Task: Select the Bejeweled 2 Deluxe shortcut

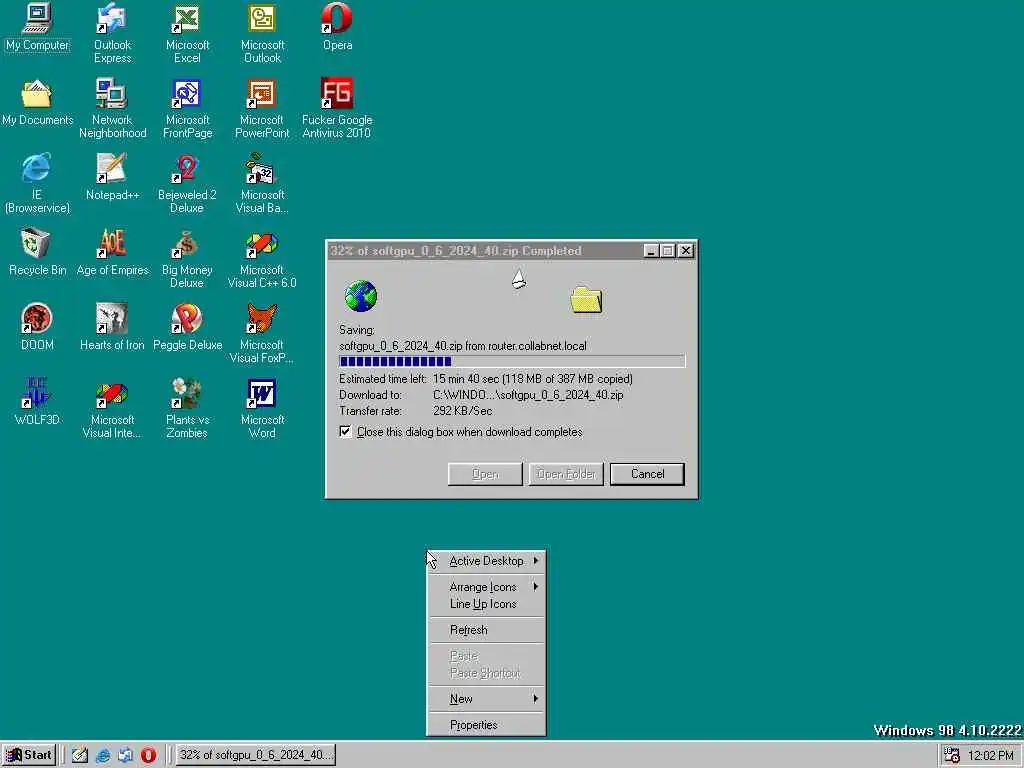Action: coord(187,183)
